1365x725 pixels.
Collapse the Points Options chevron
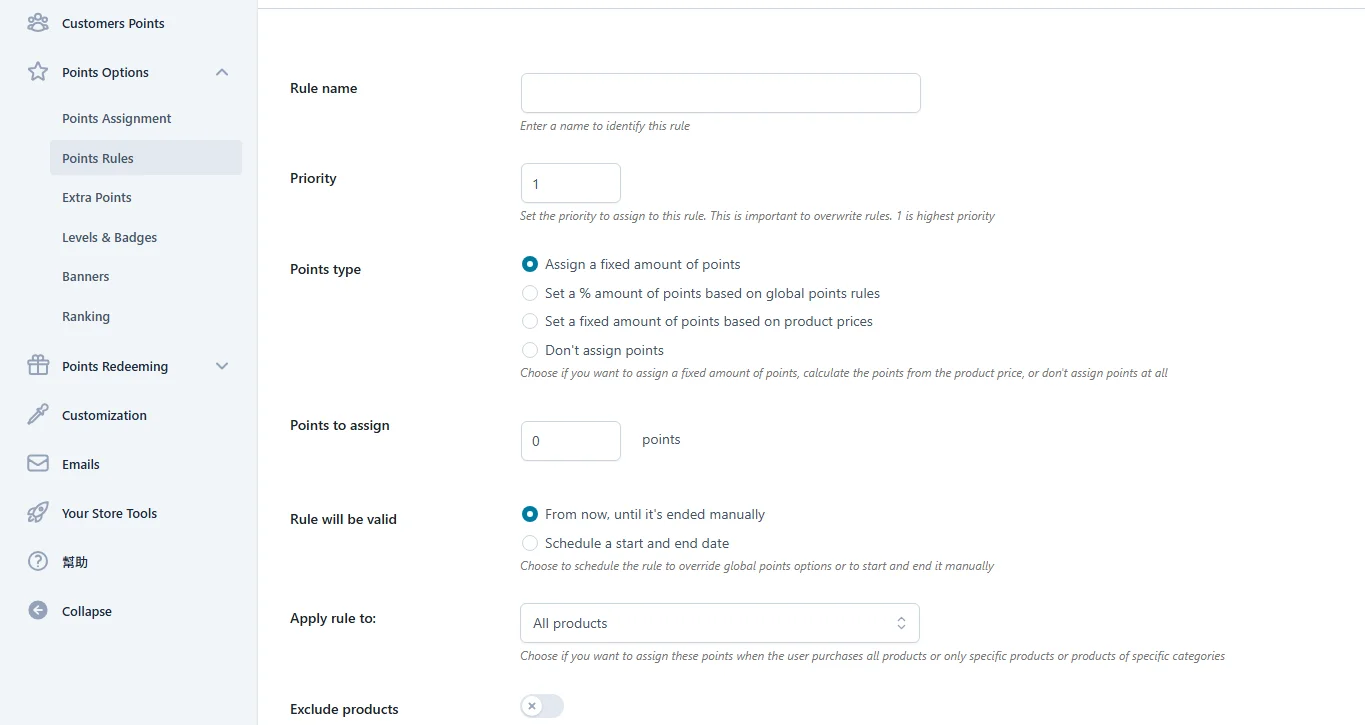[x=222, y=72]
